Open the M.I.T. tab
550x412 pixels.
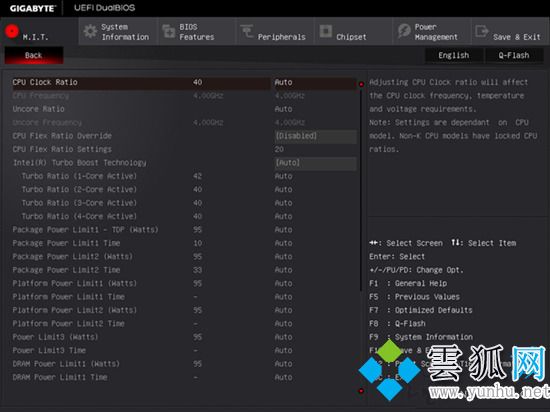39,32
